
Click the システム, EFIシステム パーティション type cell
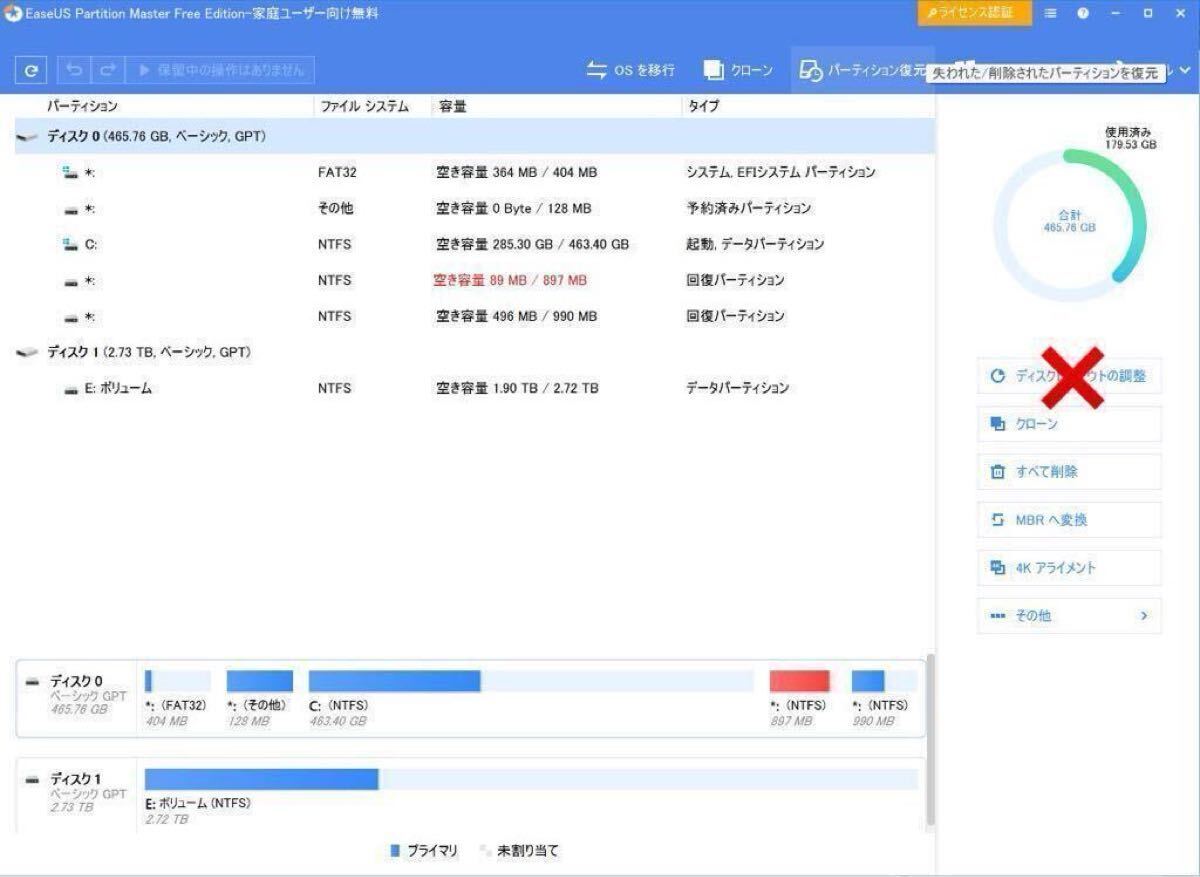pyautogui.click(x=780, y=172)
